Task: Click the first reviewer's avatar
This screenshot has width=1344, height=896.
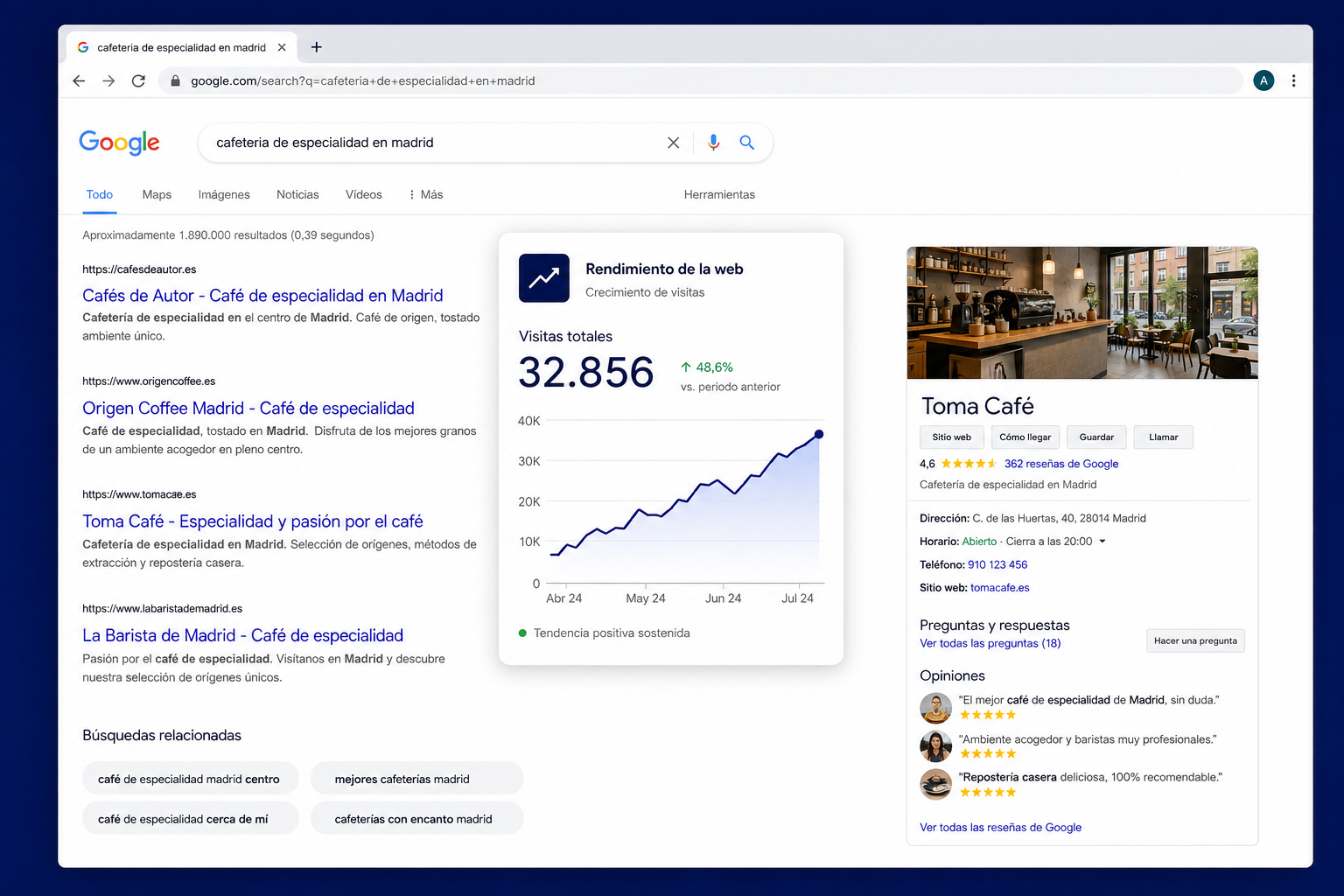Action: pos(935,707)
